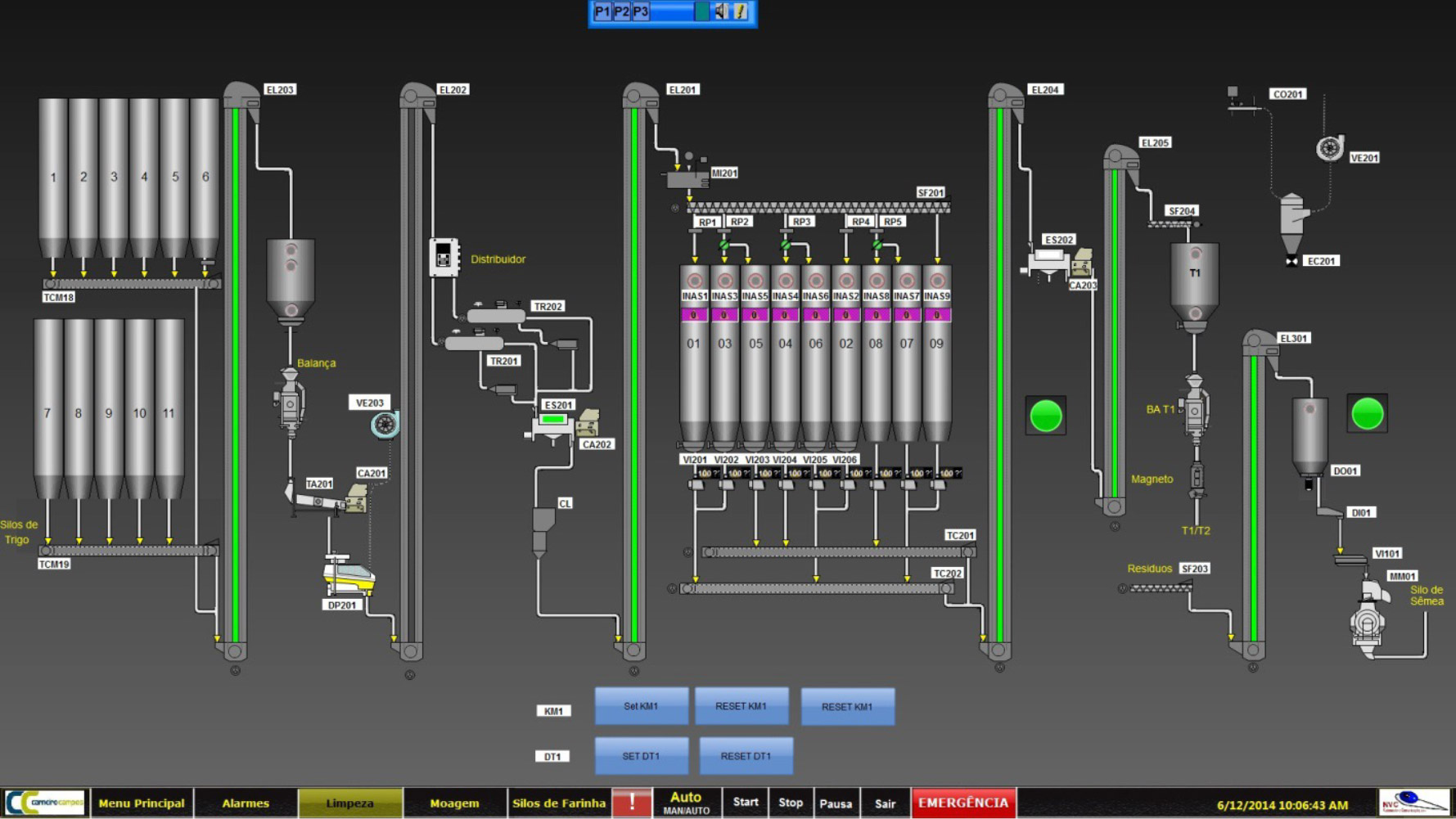Switch to page P3 in top toolbar

[641, 11]
